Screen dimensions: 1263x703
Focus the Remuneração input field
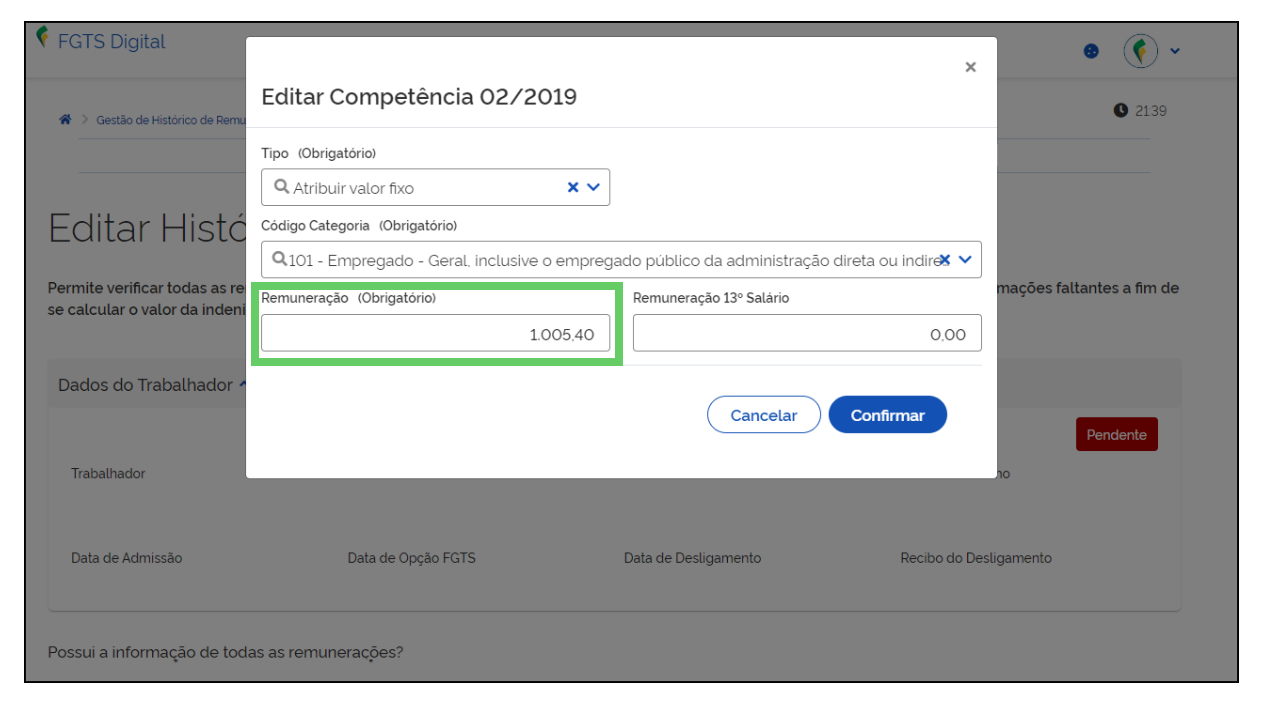pos(435,334)
